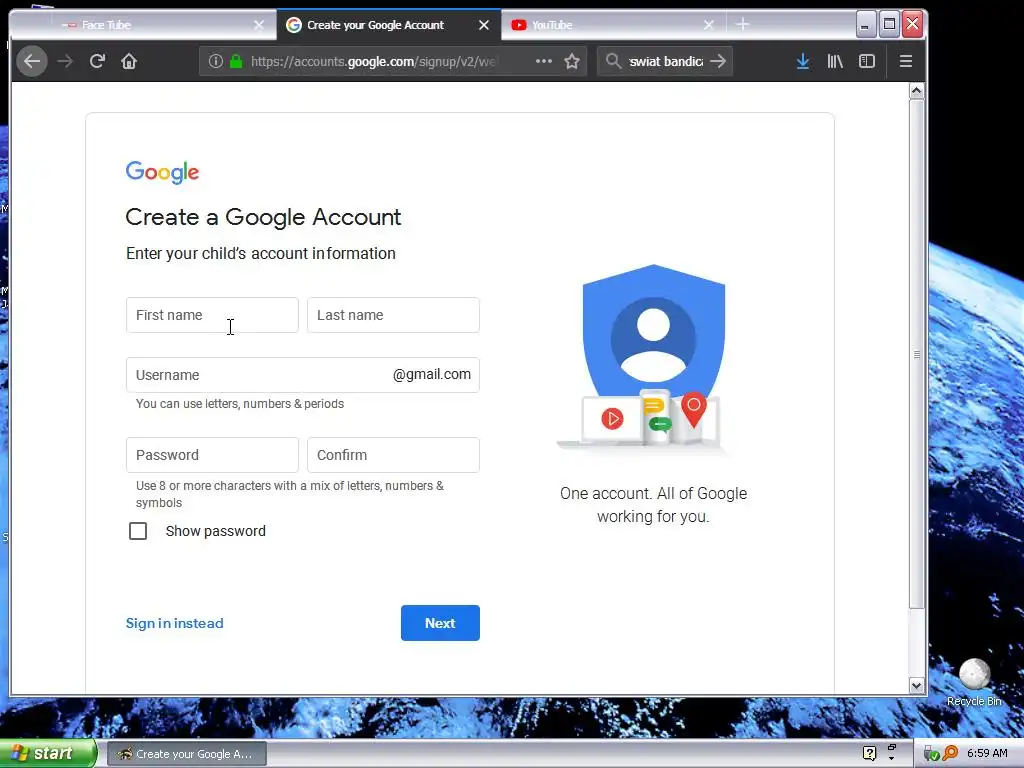Viewport: 1024px width, 768px height.
Task: Click the Password field
Action: (x=212, y=455)
